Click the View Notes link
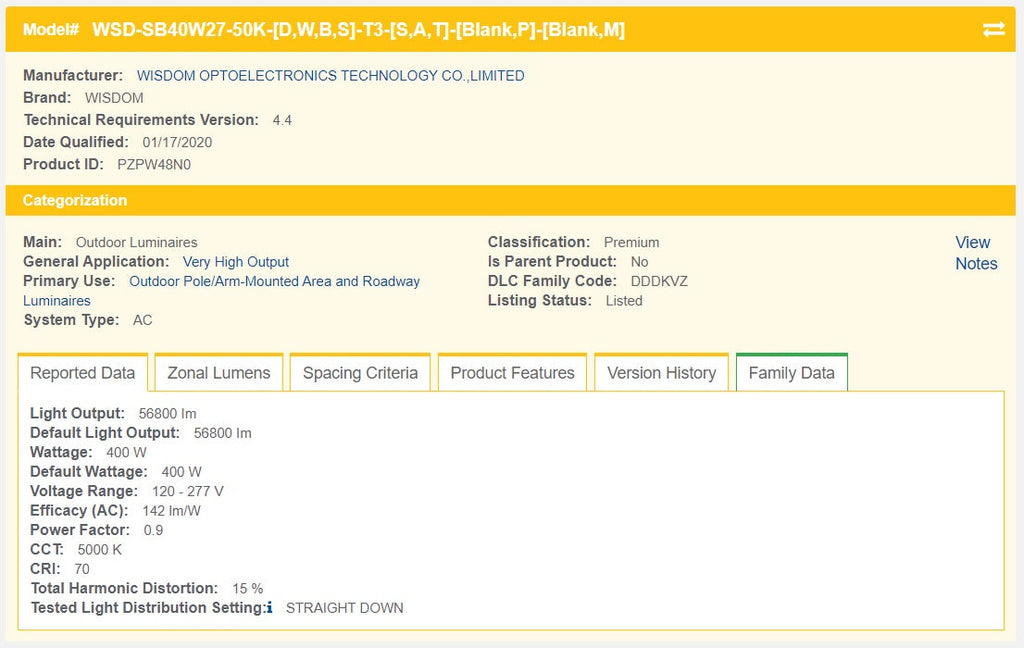The height and width of the screenshot is (648, 1024). pos(975,253)
